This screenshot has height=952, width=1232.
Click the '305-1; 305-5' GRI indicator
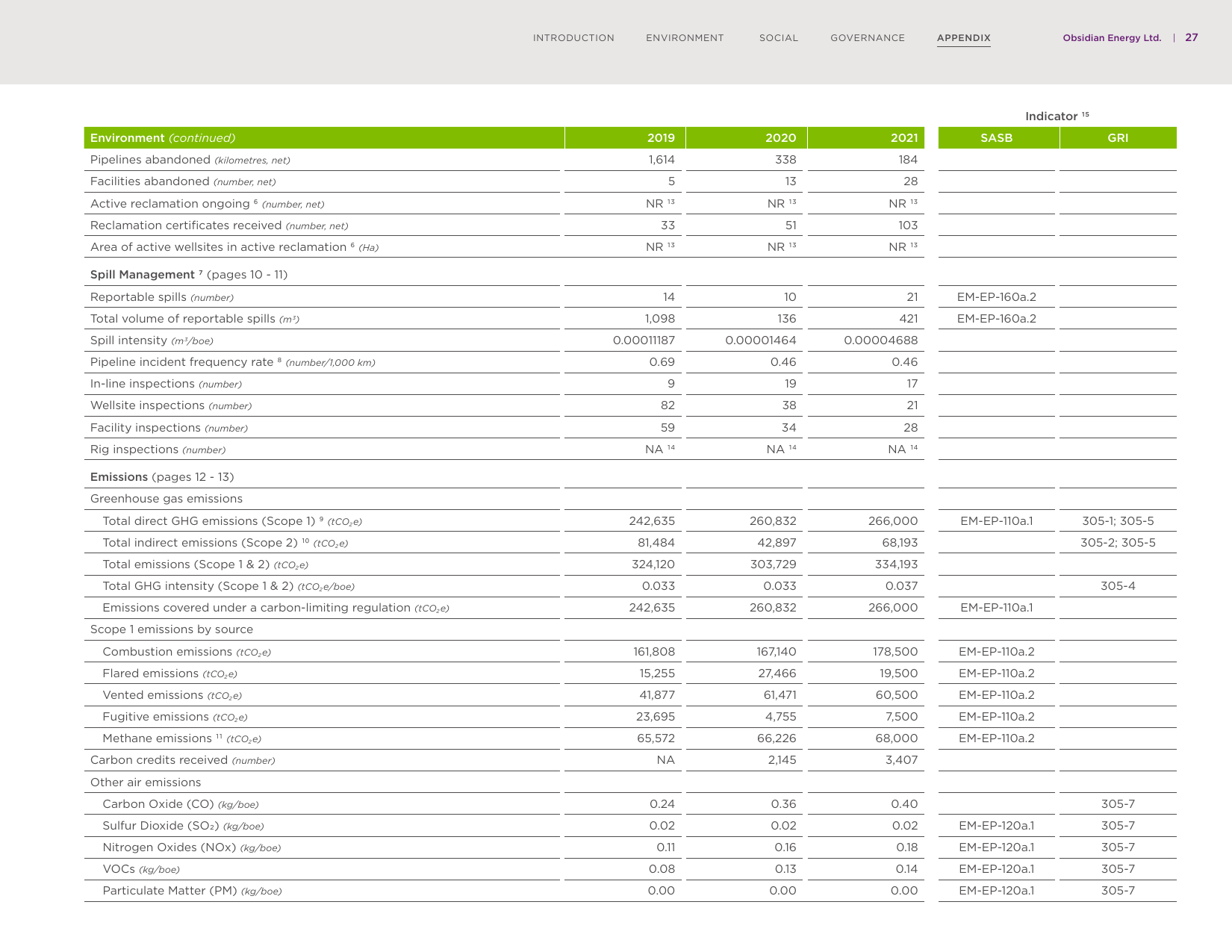click(1118, 521)
